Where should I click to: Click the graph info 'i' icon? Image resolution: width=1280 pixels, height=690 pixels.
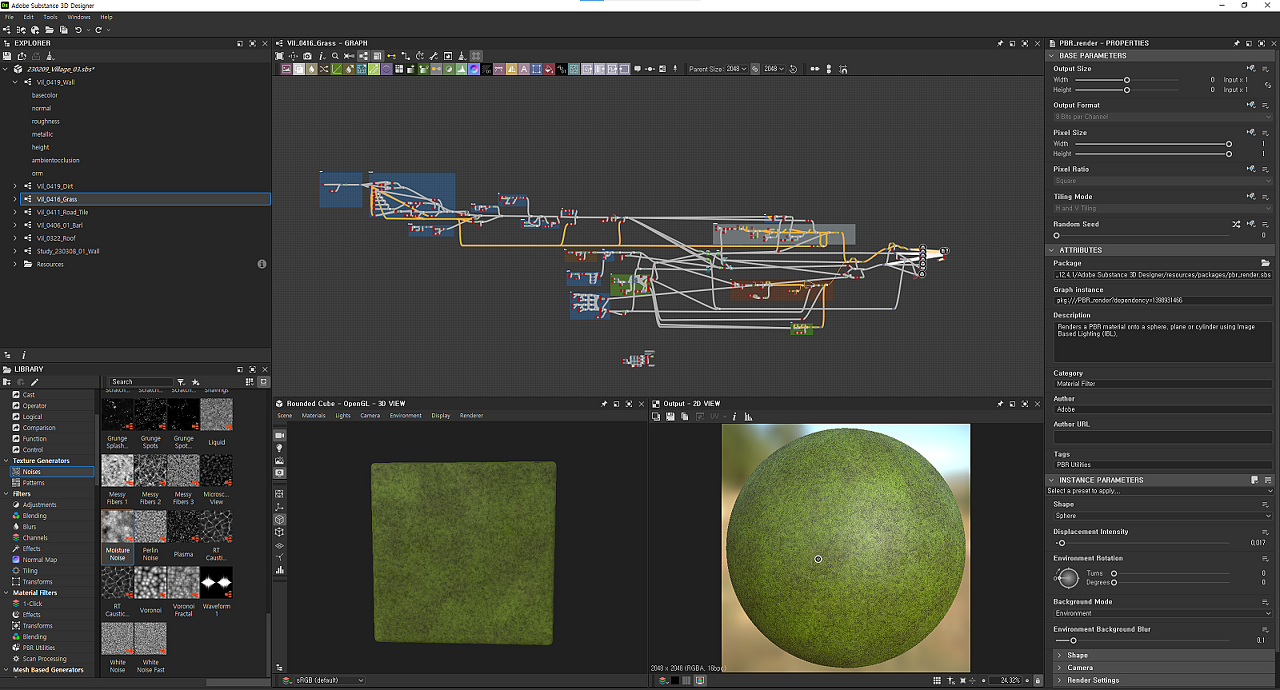tap(322, 56)
